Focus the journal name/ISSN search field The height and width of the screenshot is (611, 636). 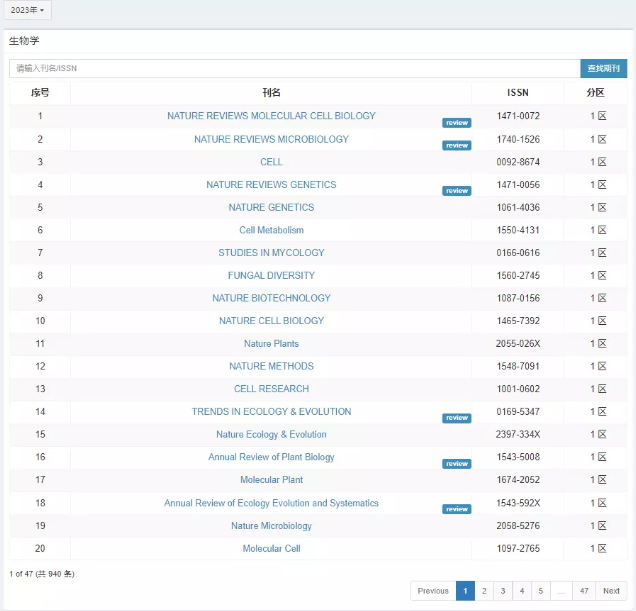point(294,68)
